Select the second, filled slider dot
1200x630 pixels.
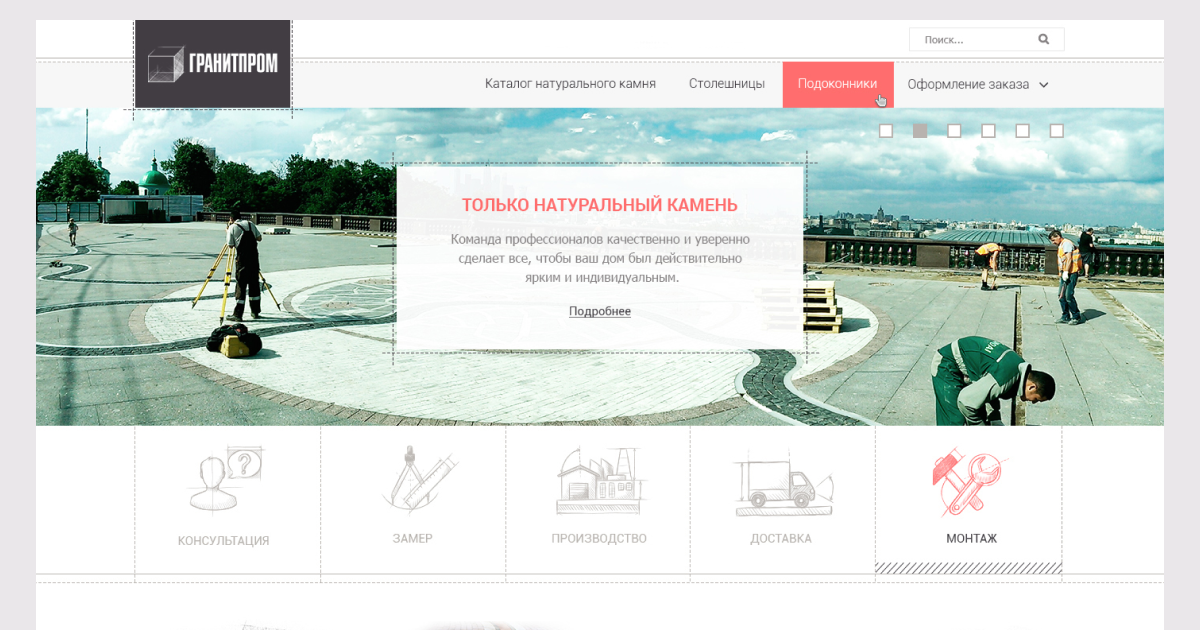pos(920,131)
